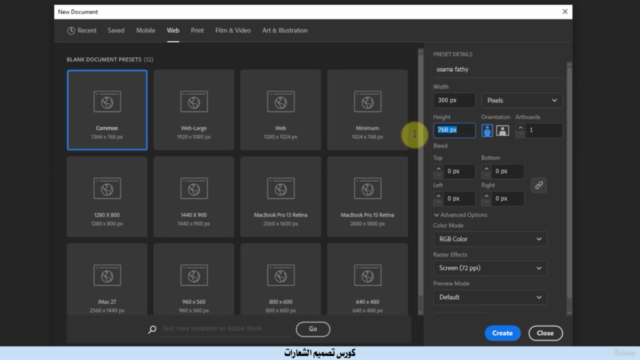This screenshot has height=360, width=640.
Task: Increase the Left bleed value
Action: (x=438, y=196)
